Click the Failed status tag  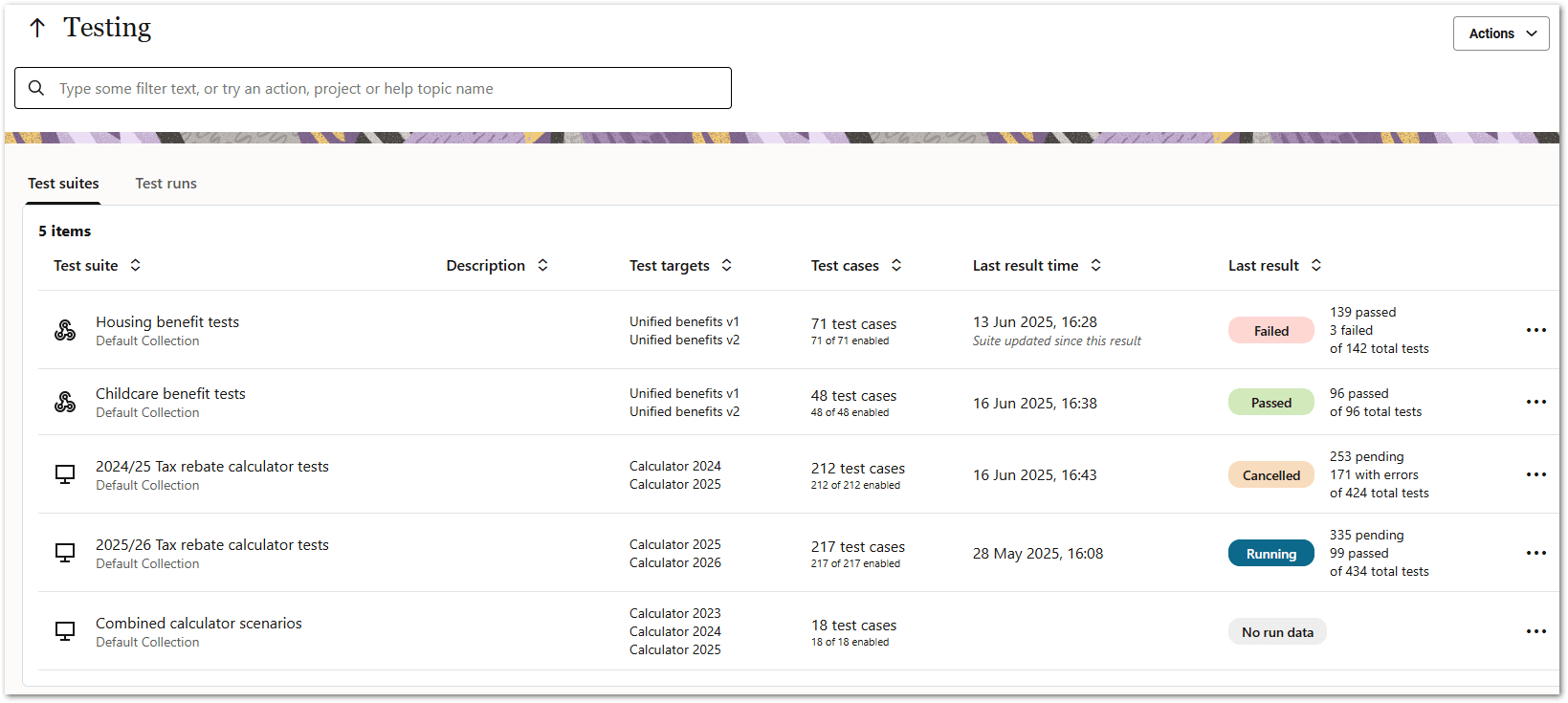click(x=1270, y=329)
